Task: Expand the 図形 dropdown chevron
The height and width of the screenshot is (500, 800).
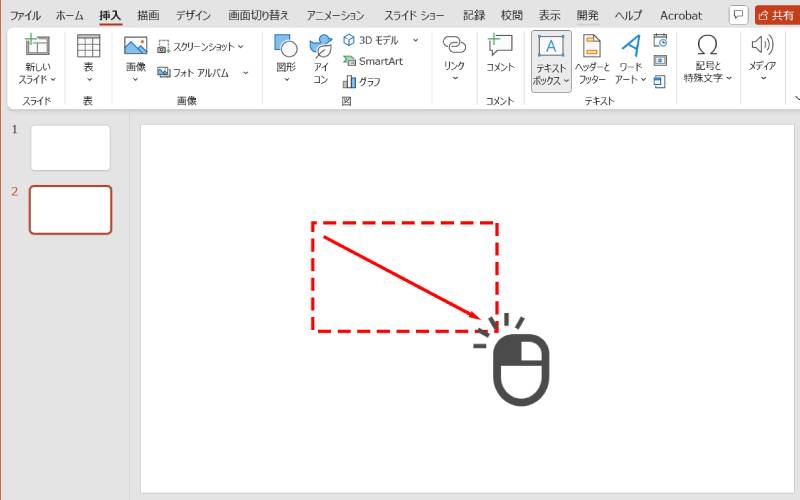Action: pos(286,79)
